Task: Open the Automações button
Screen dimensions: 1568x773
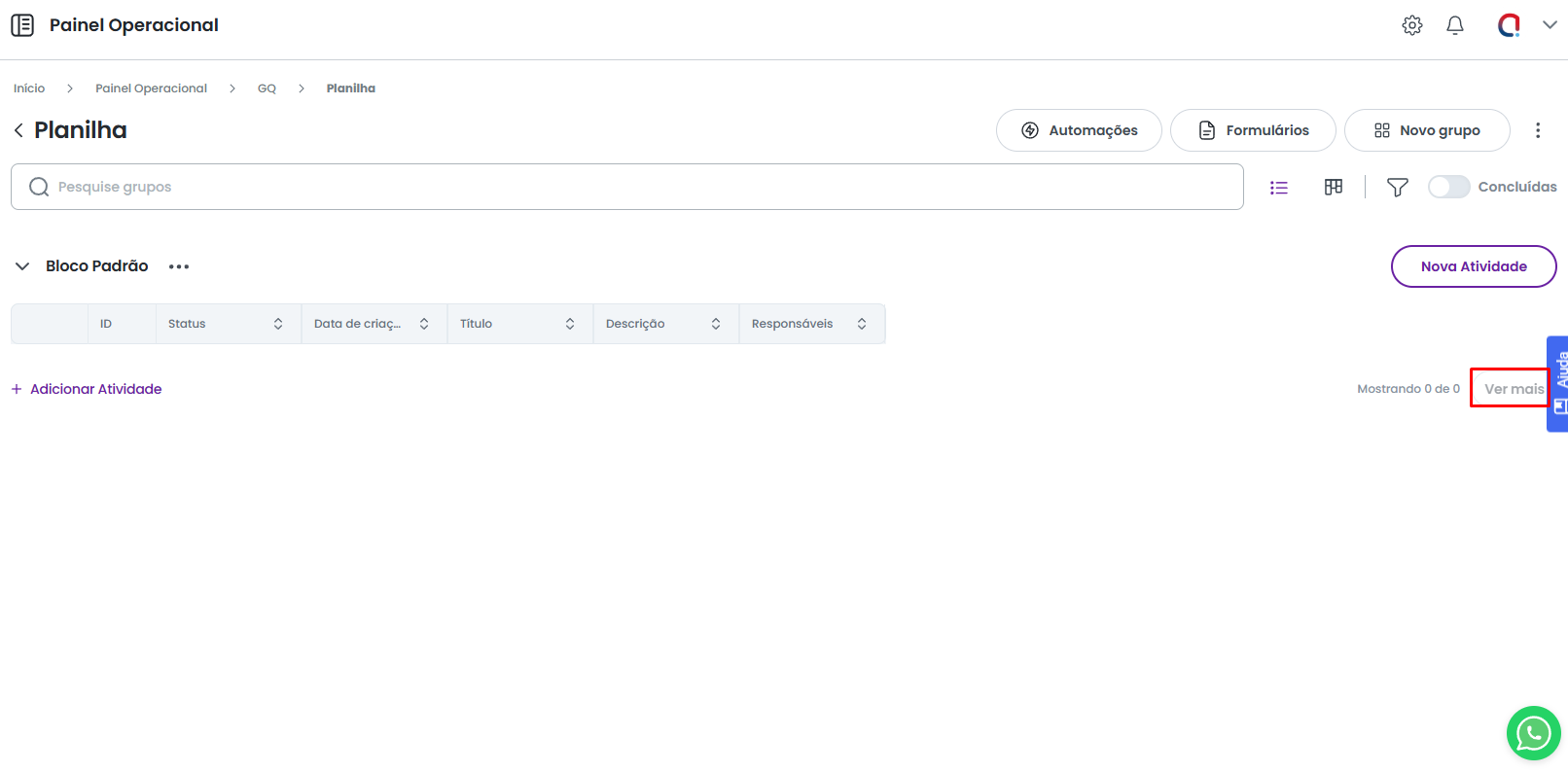Action: pyautogui.click(x=1078, y=130)
